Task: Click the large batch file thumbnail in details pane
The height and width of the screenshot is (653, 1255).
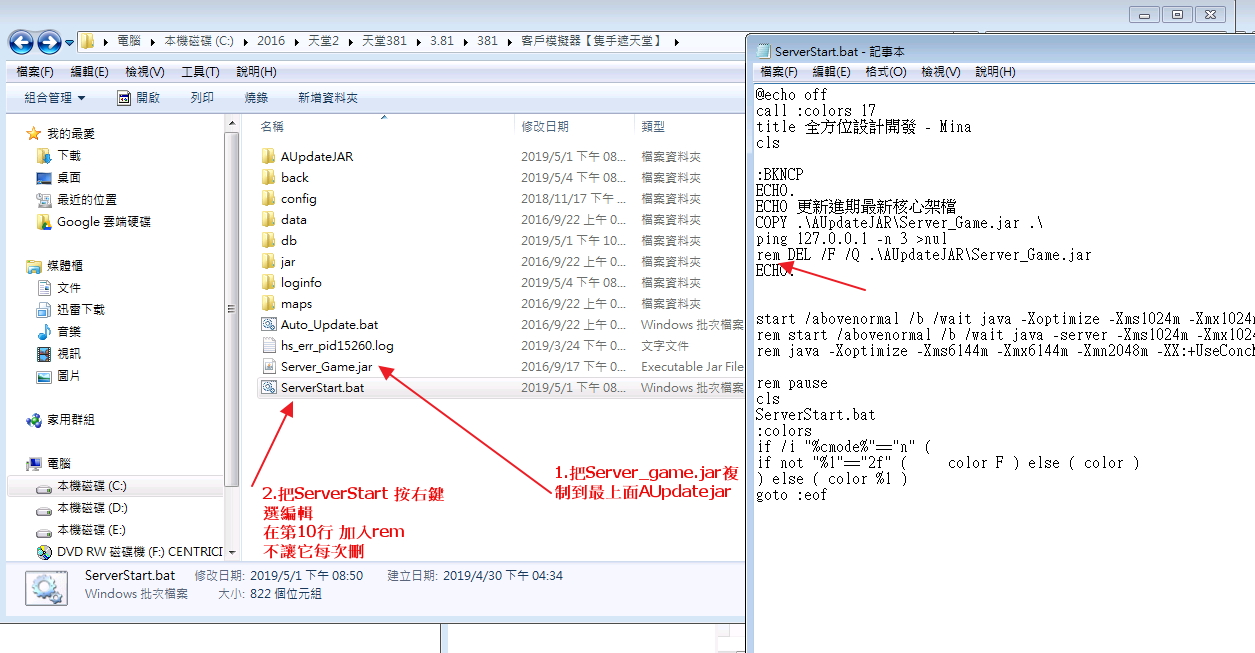Action: tap(47, 588)
